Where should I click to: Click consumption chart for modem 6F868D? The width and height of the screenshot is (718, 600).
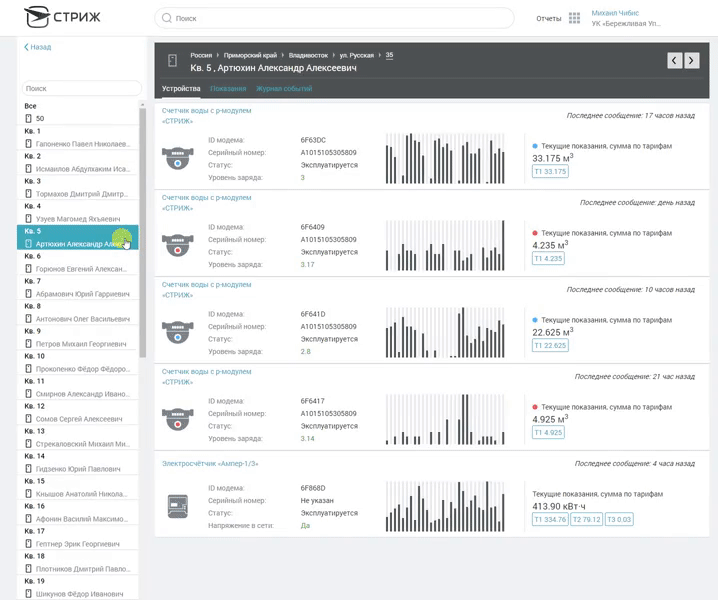pyautogui.click(x=445, y=507)
